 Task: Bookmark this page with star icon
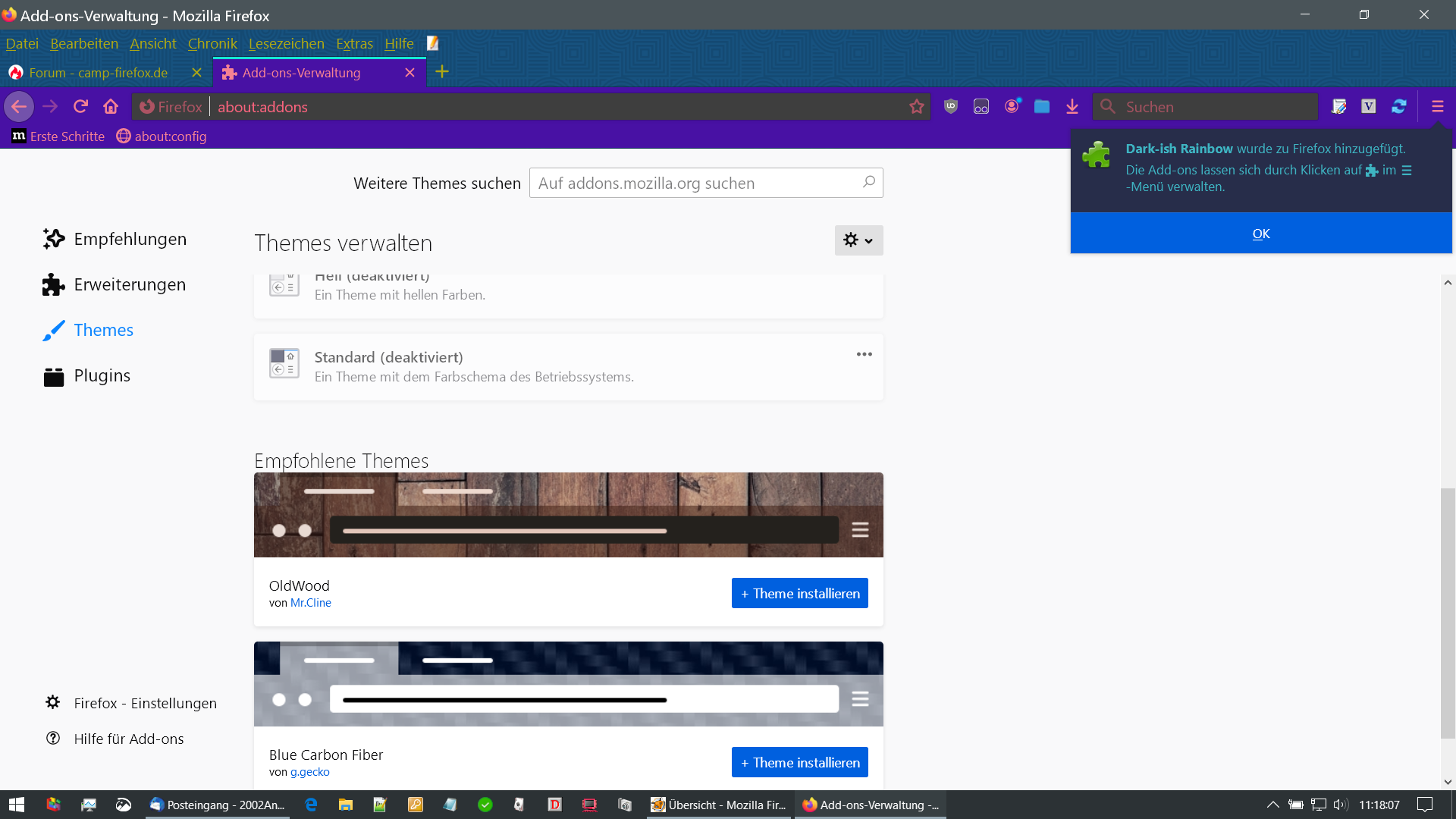(x=917, y=106)
